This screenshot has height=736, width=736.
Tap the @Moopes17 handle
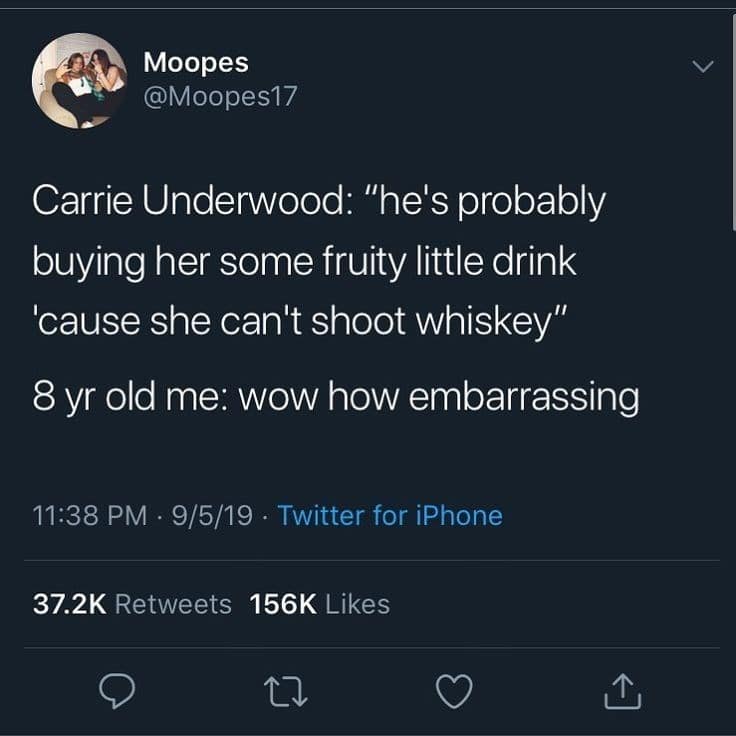point(220,96)
